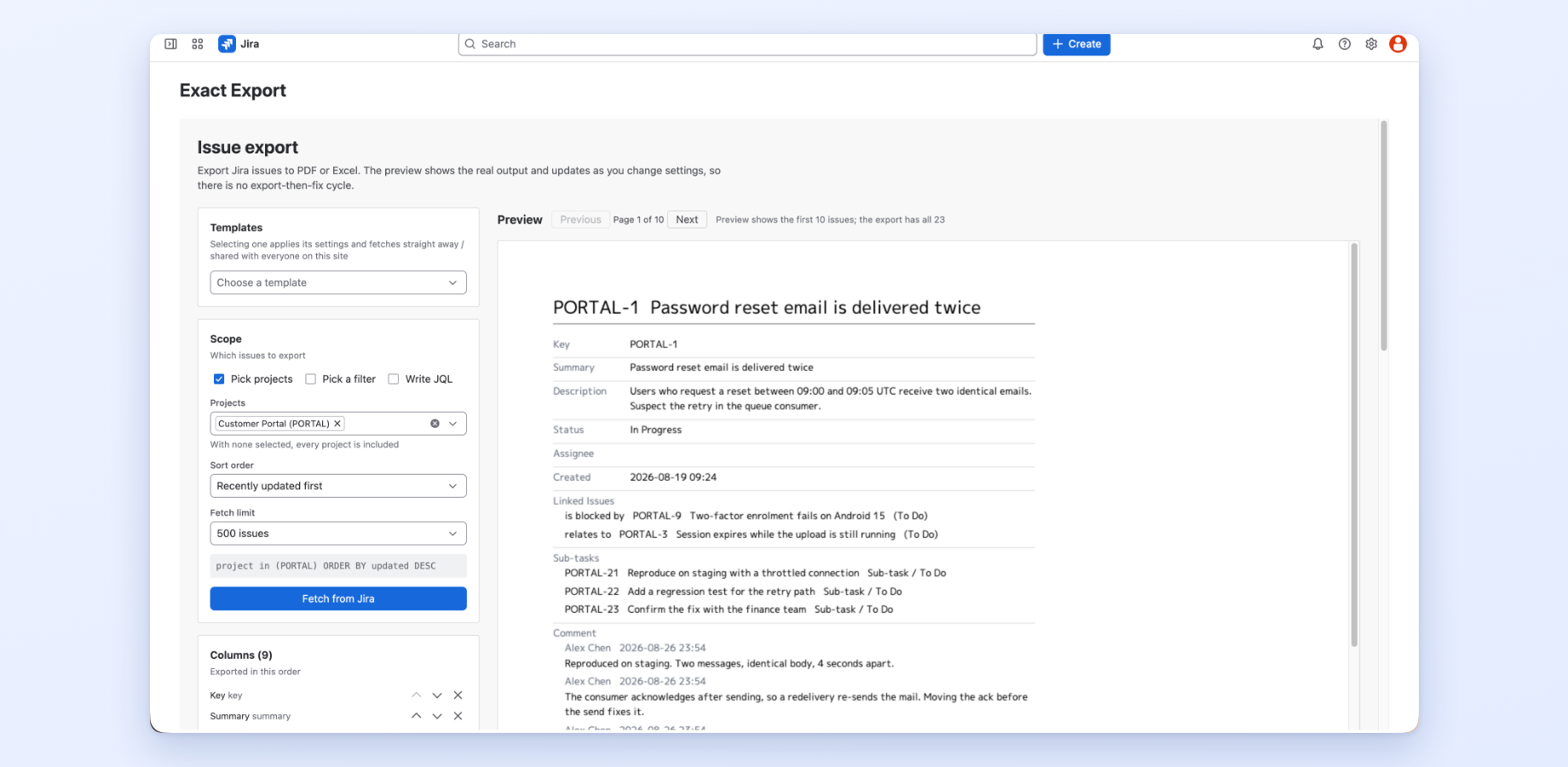Open the notifications bell
The height and width of the screenshot is (767, 1568).
[1317, 44]
